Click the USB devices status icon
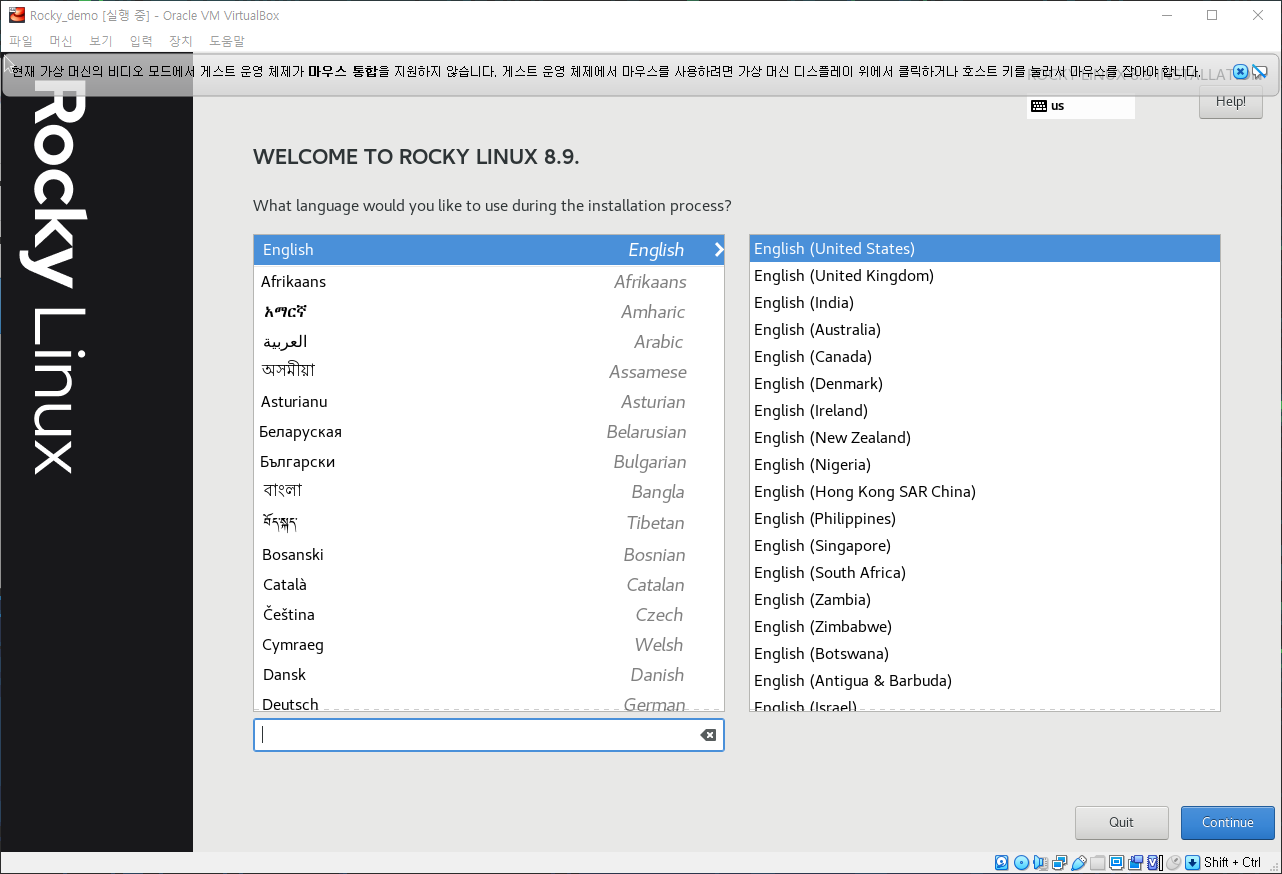 (1078, 862)
